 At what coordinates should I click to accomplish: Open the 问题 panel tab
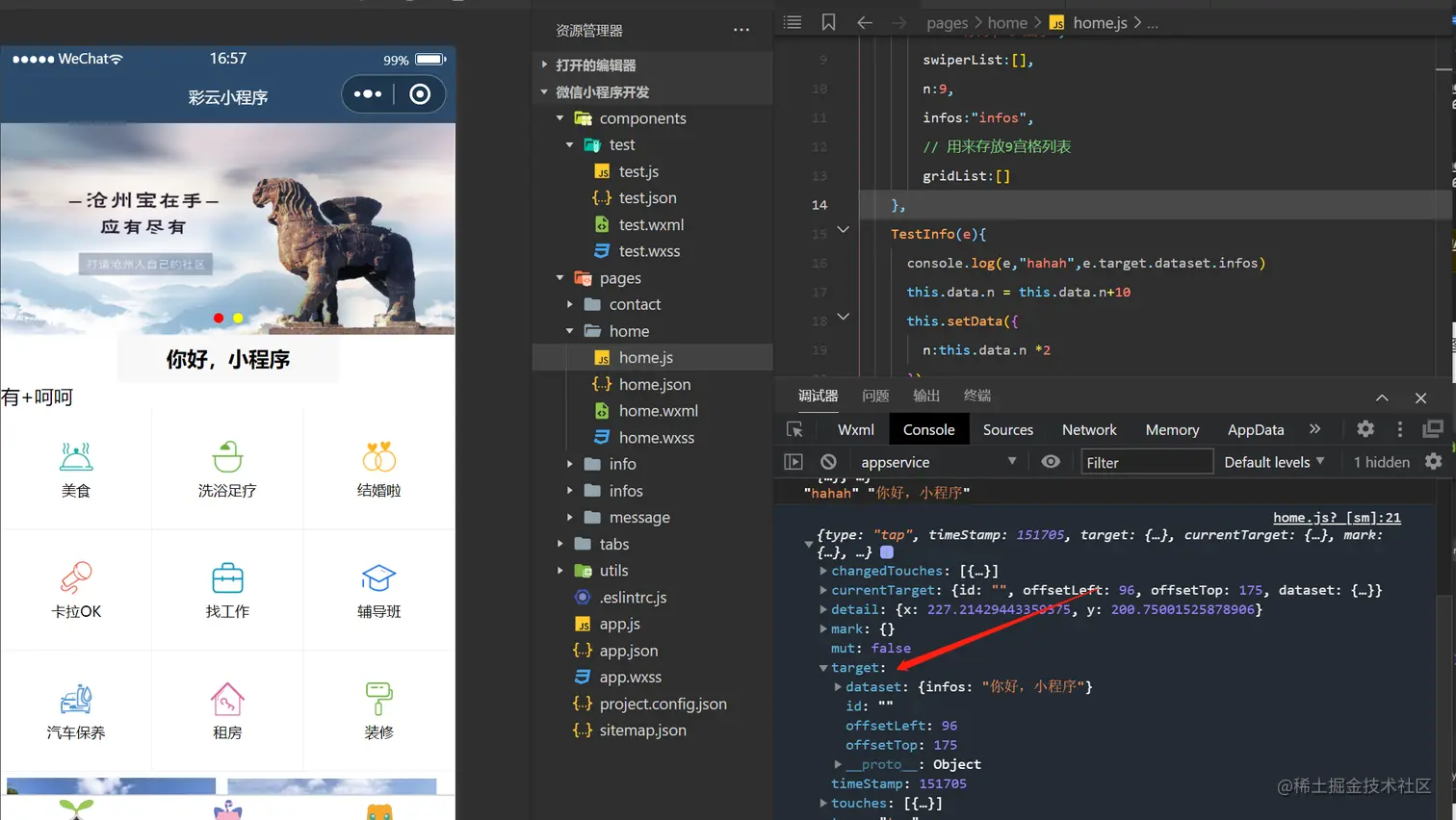point(875,396)
